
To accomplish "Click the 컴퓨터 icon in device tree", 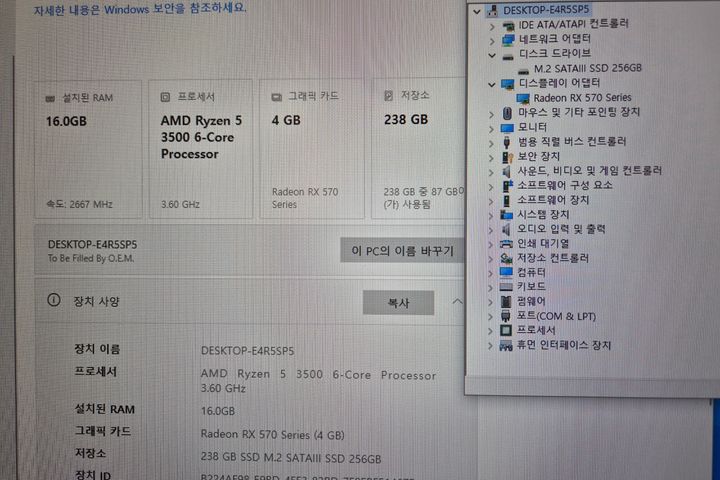I will click(506, 273).
